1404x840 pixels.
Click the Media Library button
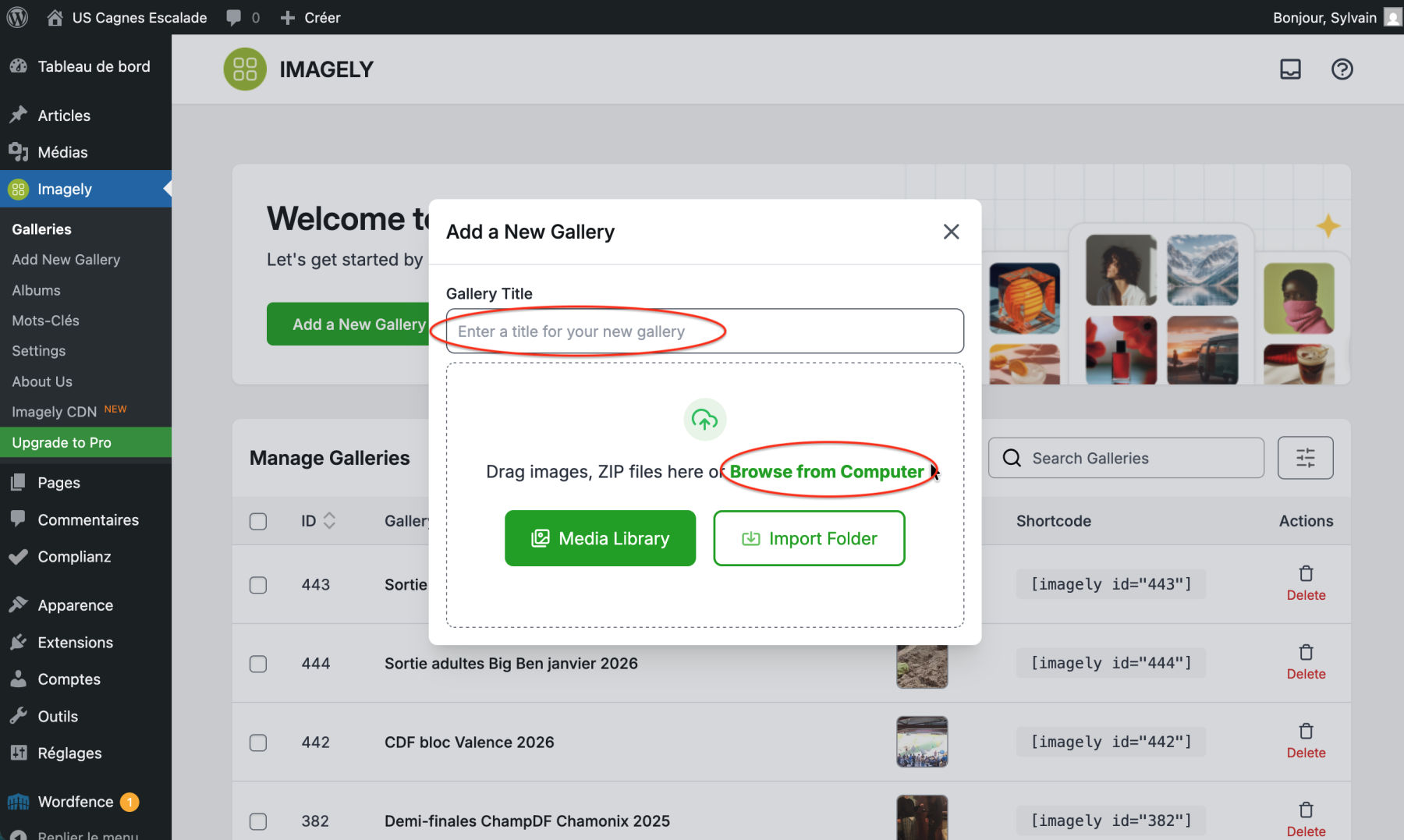click(x=600, y=538)
